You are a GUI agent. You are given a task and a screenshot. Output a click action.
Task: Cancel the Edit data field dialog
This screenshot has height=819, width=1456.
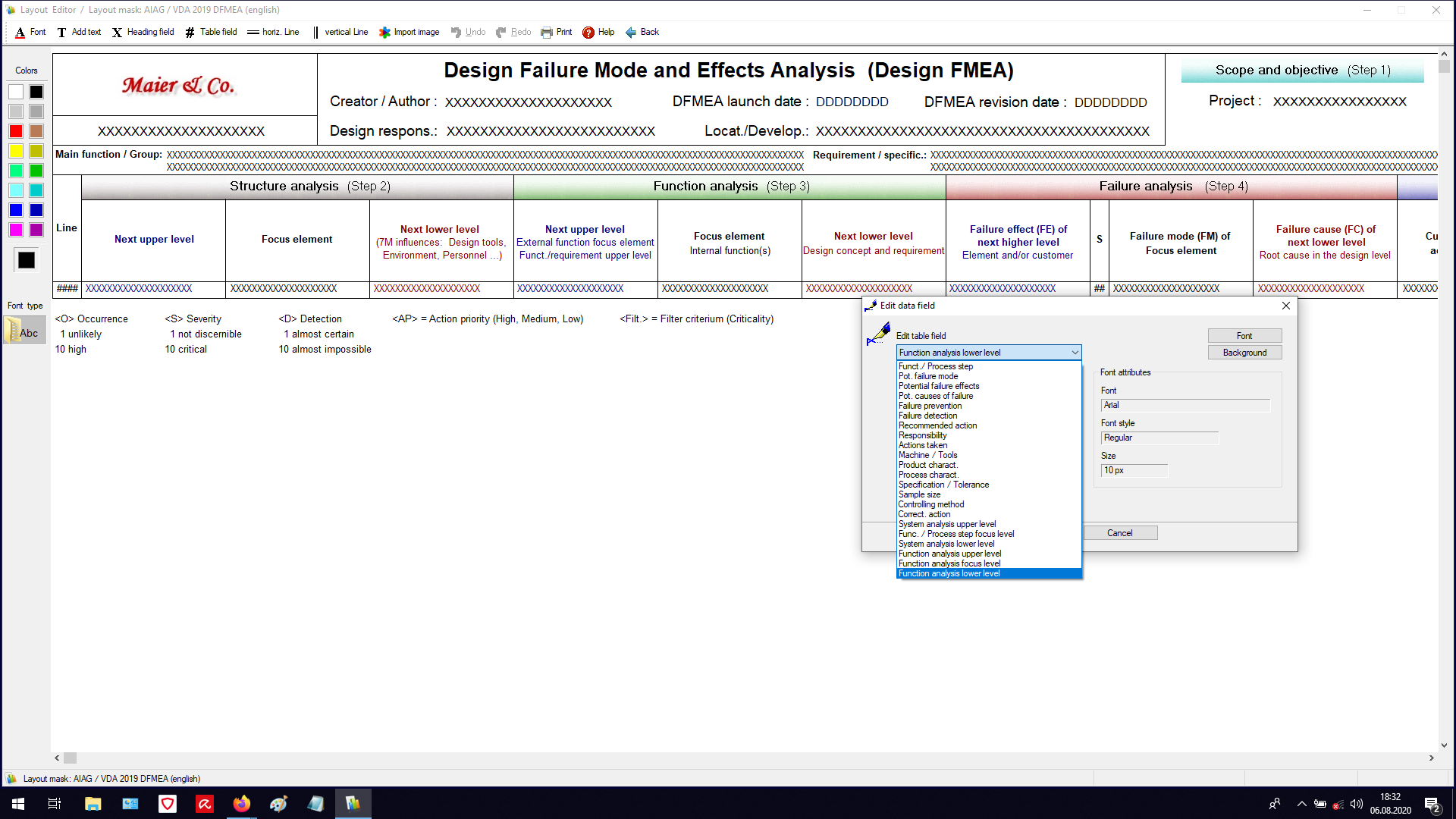(1119, 533)
